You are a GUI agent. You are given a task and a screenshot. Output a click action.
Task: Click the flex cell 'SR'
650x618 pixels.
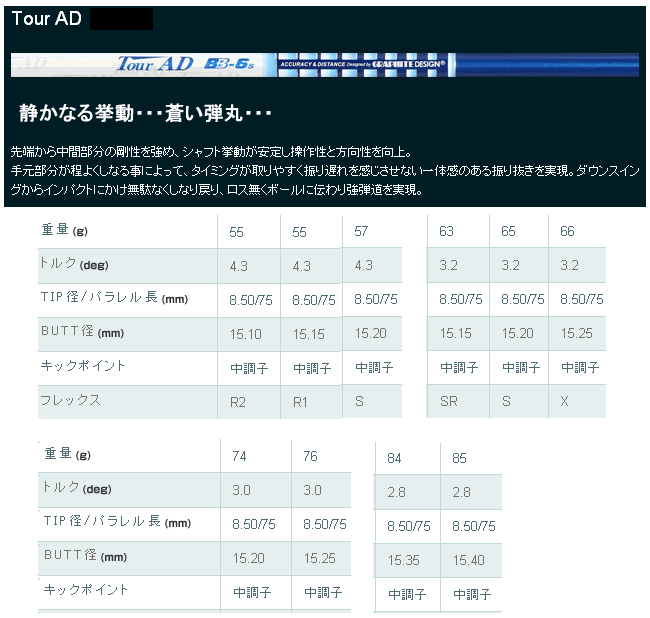point(449,401)
